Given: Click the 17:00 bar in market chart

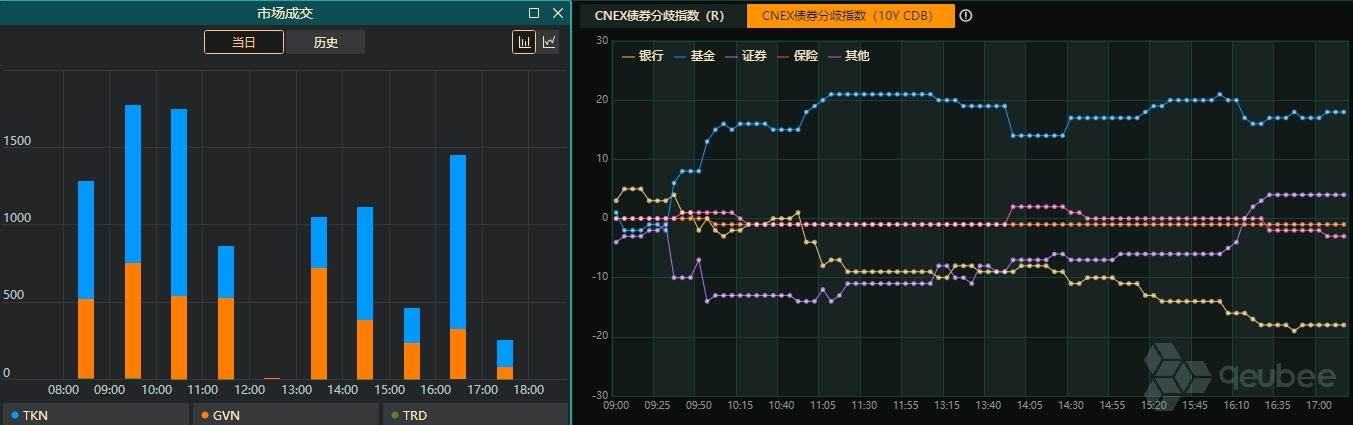Looking at the screenshot, I should coord(505,360).
